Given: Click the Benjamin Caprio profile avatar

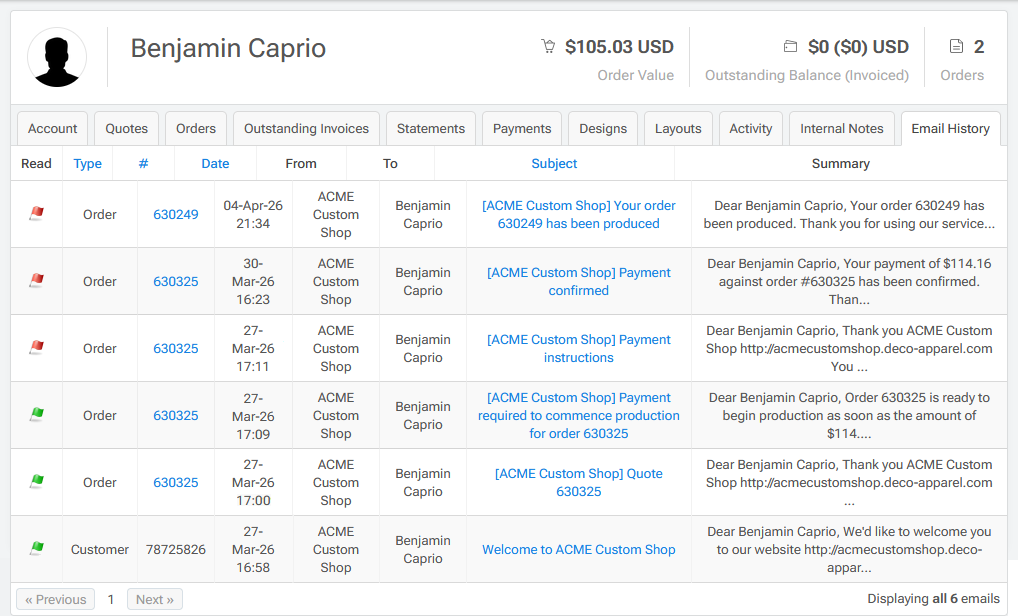Looking at the screenshot, I should coord(57,57).
